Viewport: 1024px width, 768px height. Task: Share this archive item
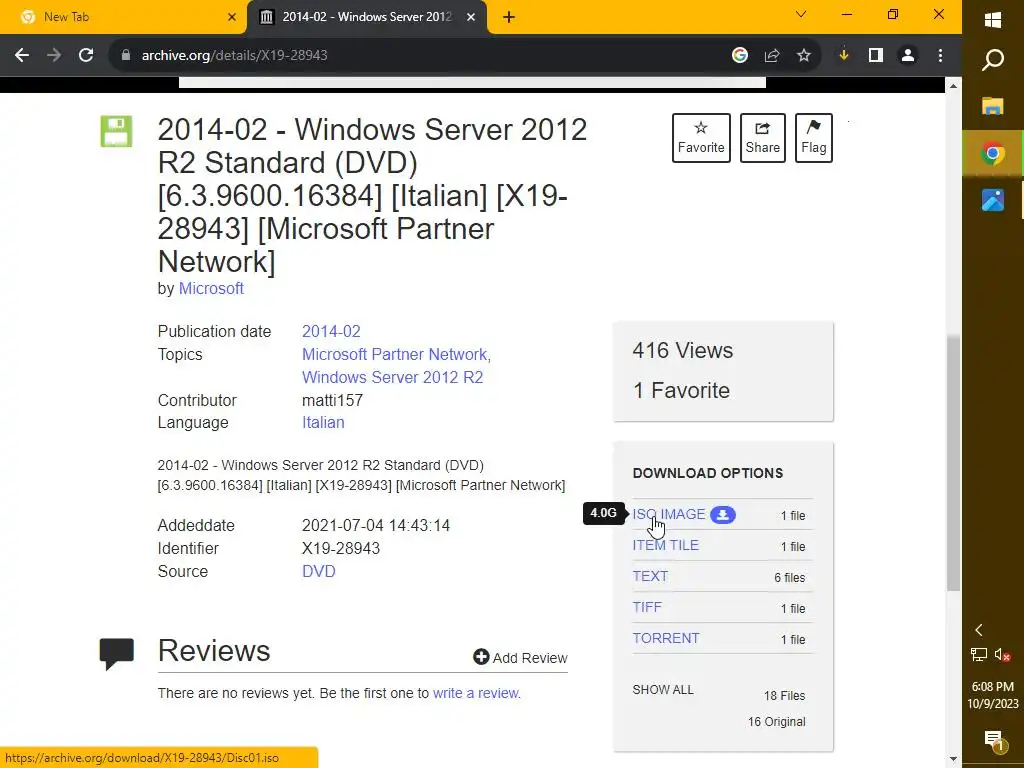[x=762, y=138]
